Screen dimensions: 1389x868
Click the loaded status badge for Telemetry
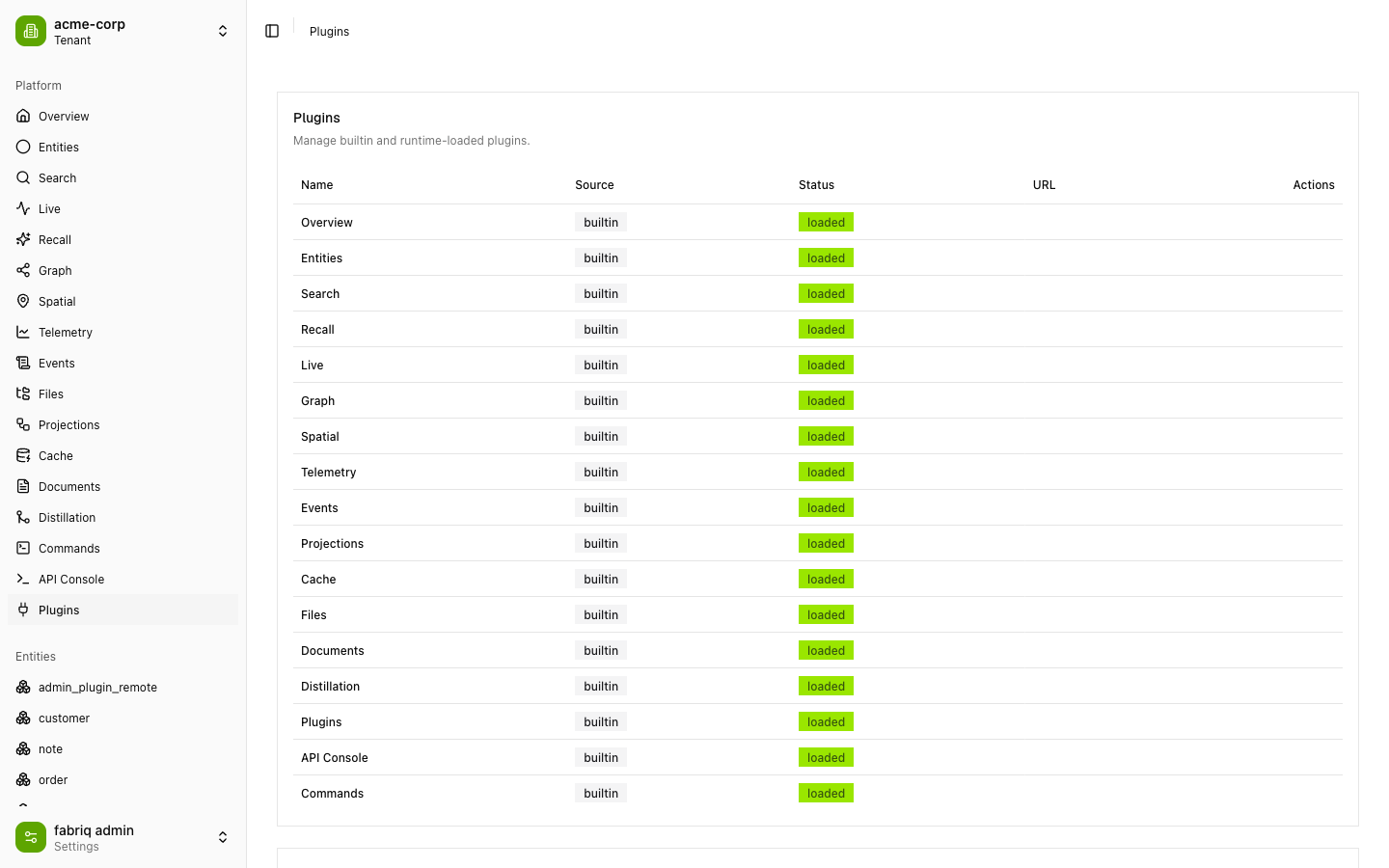pos(826,472)
